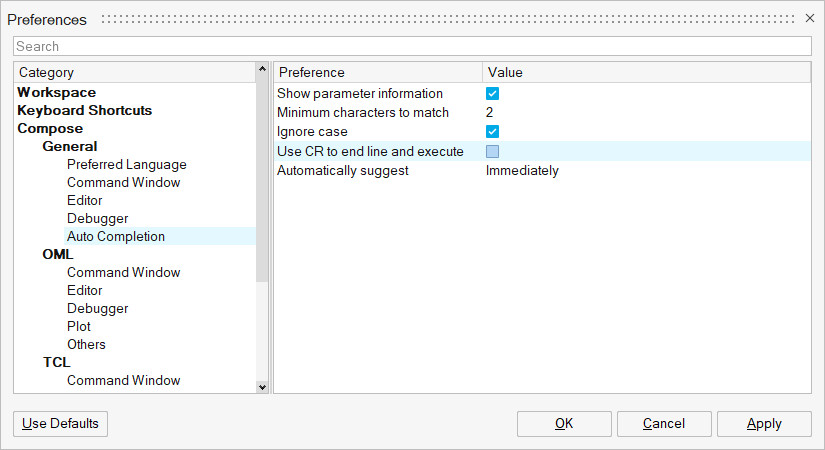Enable Use CR to end line checkbox
Image resolution: width=825 pixels, height=450 pixels.
pyautogui.click(x=492, y=152)
